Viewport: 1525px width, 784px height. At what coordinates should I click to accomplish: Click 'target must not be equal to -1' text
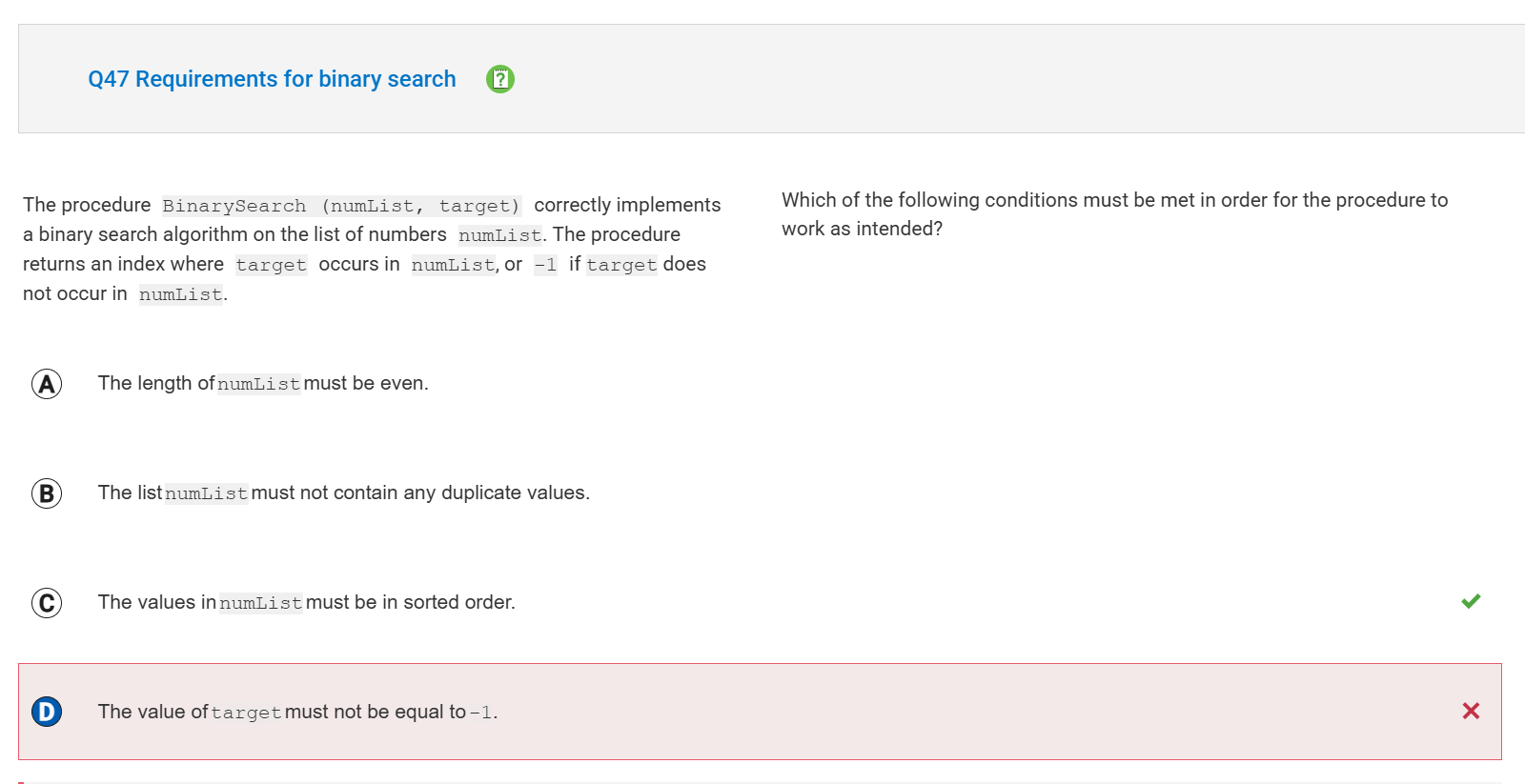pos(355,712)
